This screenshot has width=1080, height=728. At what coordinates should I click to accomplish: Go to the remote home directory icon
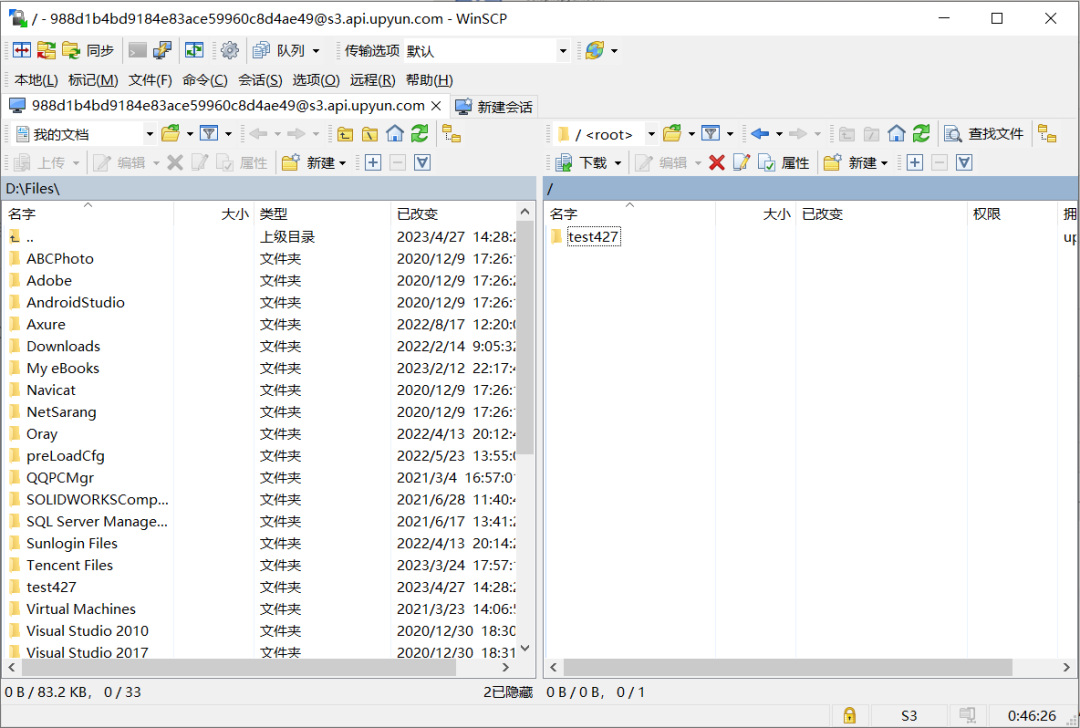tap(896, 134)
